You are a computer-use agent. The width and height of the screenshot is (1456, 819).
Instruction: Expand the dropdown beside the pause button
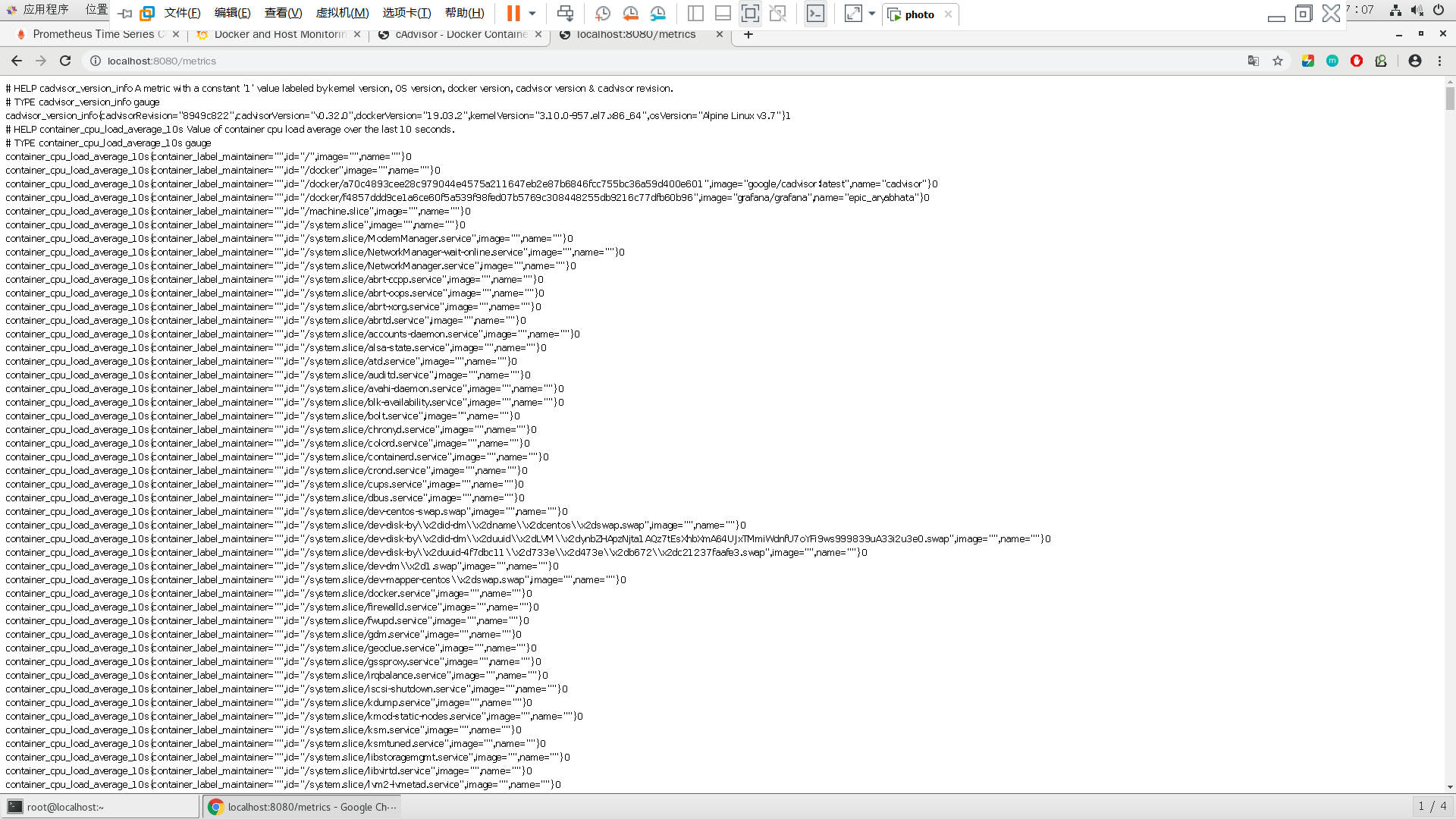532,14
